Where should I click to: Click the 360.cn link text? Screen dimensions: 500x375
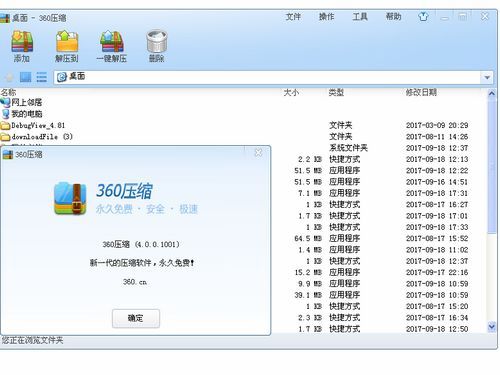pyautogui.click(x=135, y=282)
